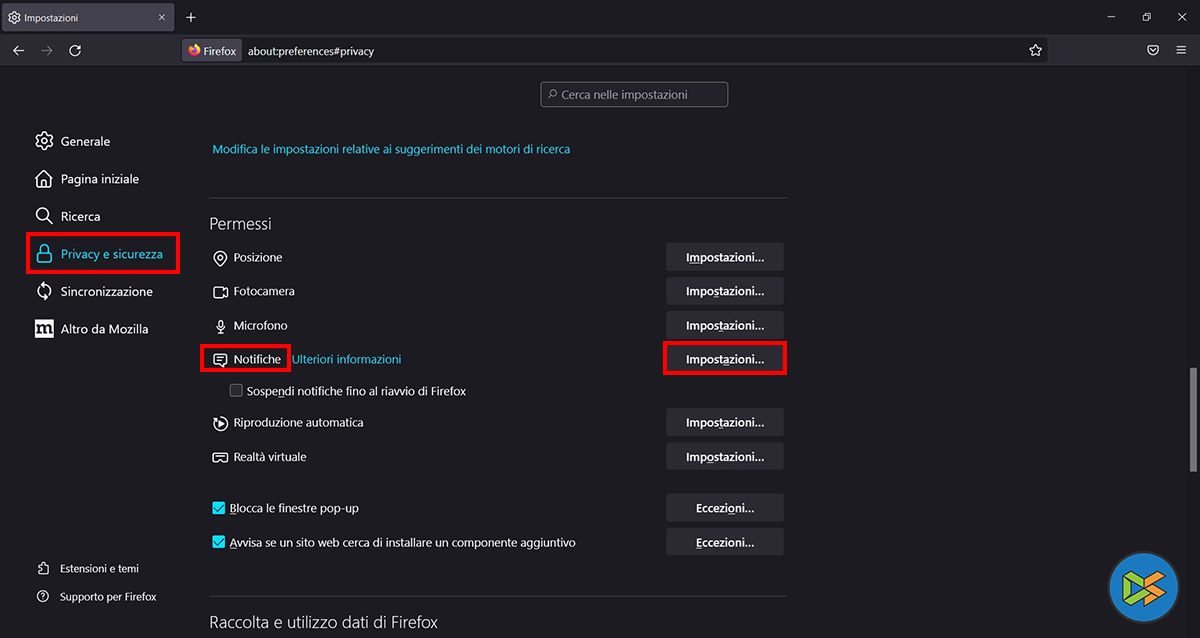
Task: Open the Firefox hamburger application menu
Action: (x=1181, y=50)
